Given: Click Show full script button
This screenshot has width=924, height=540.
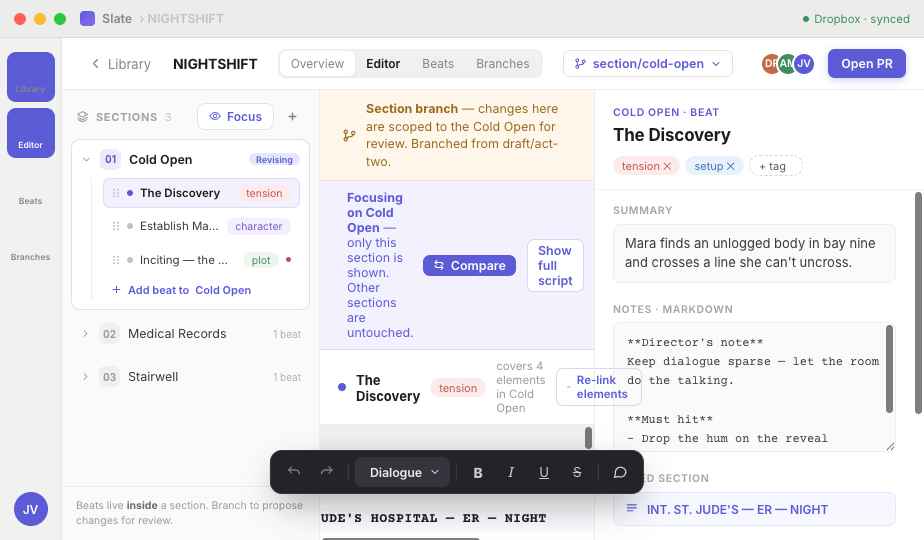Looking at the screenshot, I should [555, 265].
